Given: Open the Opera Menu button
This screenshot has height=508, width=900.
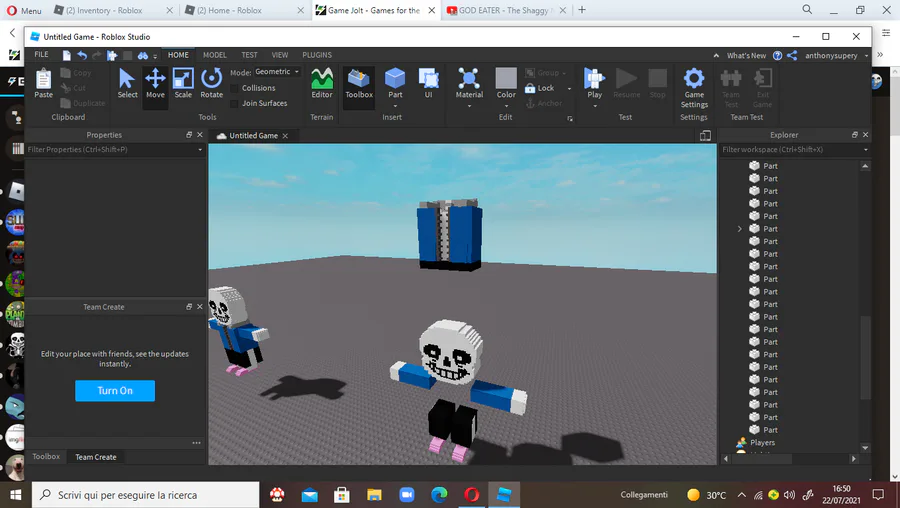Looking at the screenshot, I should click(24, 10).
